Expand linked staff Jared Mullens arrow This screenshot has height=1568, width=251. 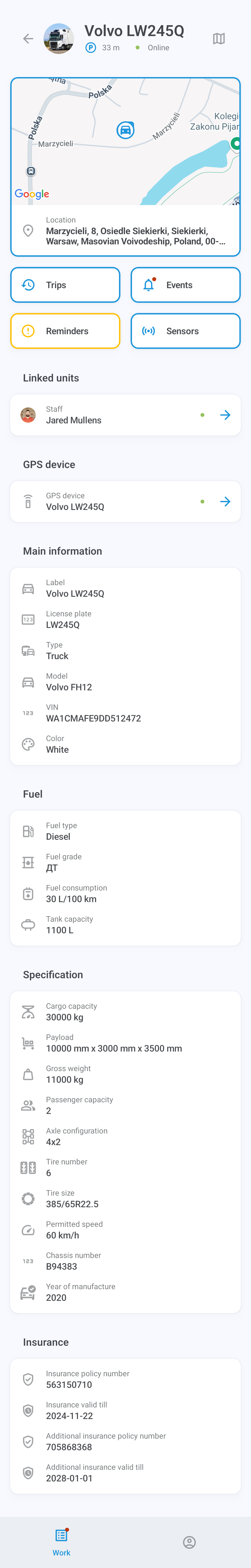(x=225, y=415)
